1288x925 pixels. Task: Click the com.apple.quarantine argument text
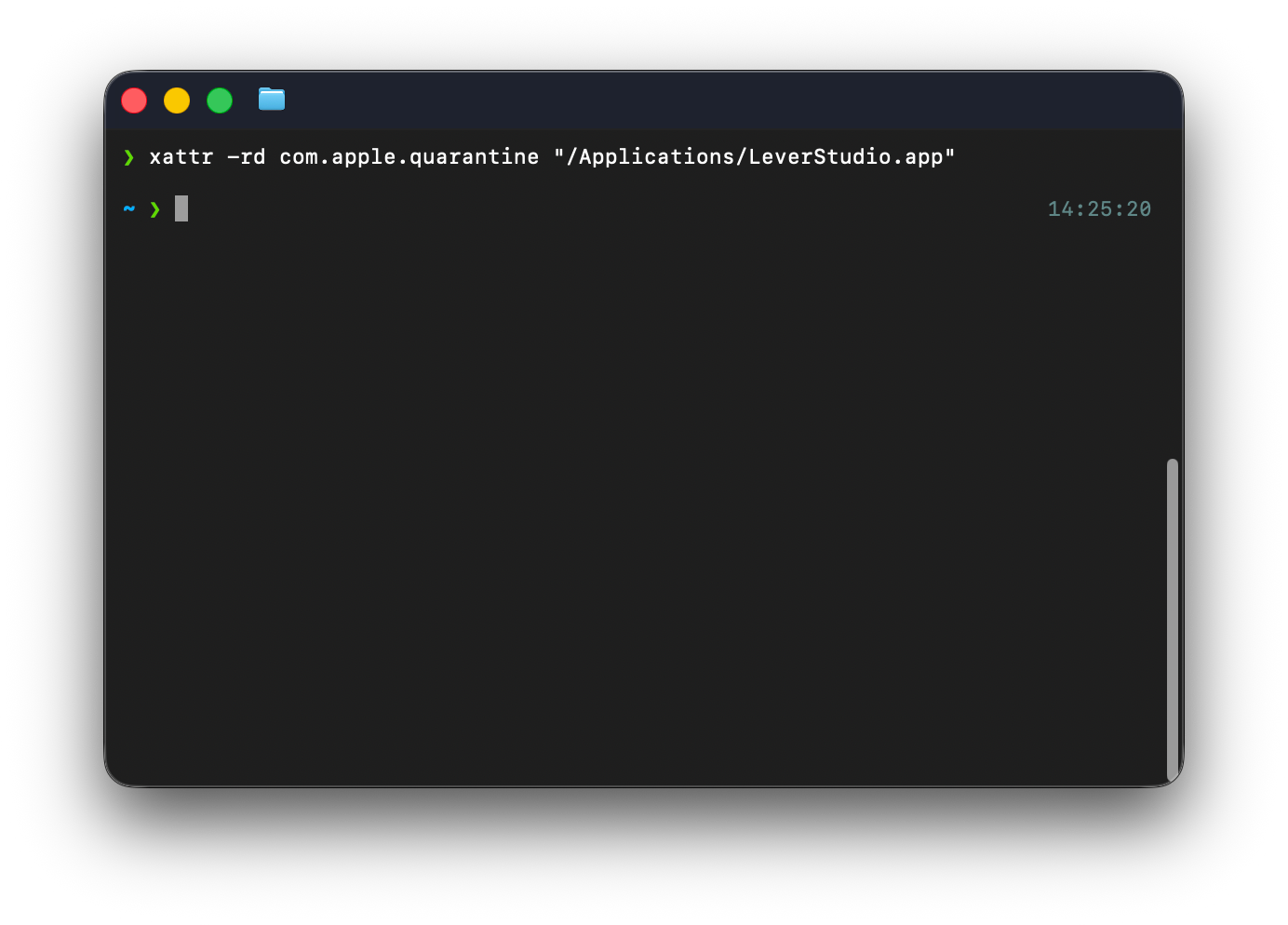click(x=409, y=156)
